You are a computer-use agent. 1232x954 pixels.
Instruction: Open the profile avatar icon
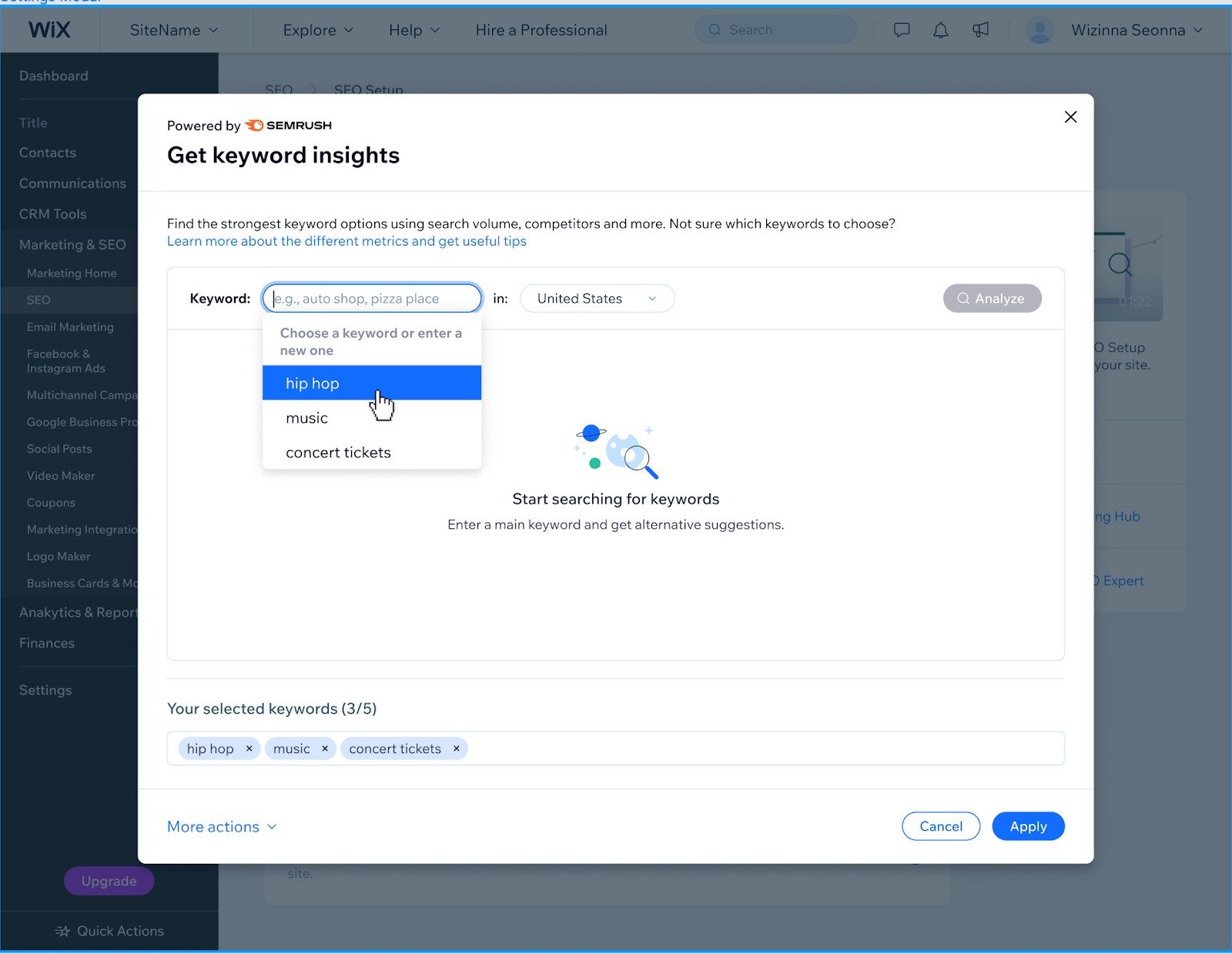pyautogui.click(x=1039, y=30)
